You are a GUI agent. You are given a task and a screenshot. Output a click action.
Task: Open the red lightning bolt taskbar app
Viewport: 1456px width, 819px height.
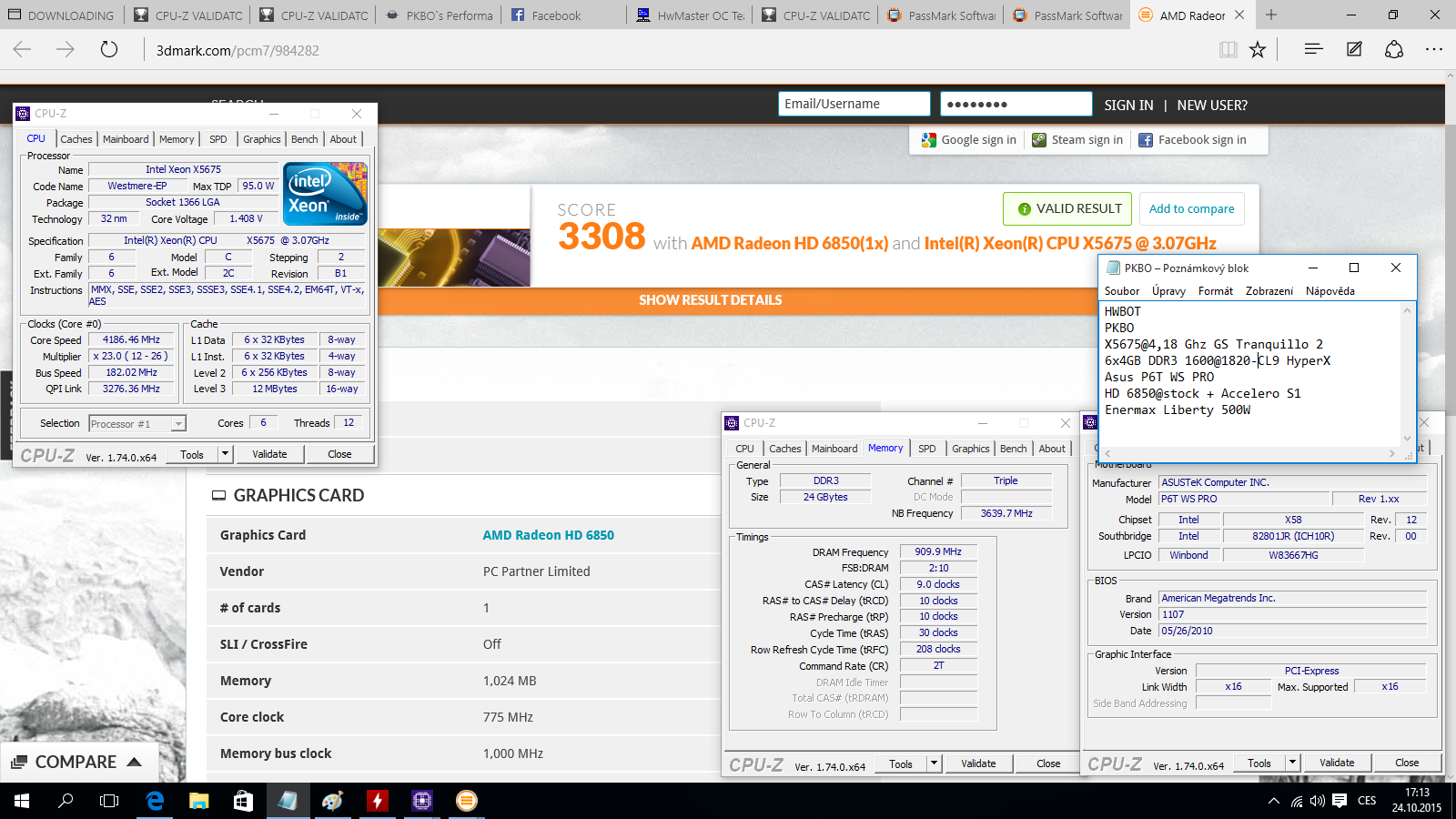pyautogui.click(x=377, y=801)
